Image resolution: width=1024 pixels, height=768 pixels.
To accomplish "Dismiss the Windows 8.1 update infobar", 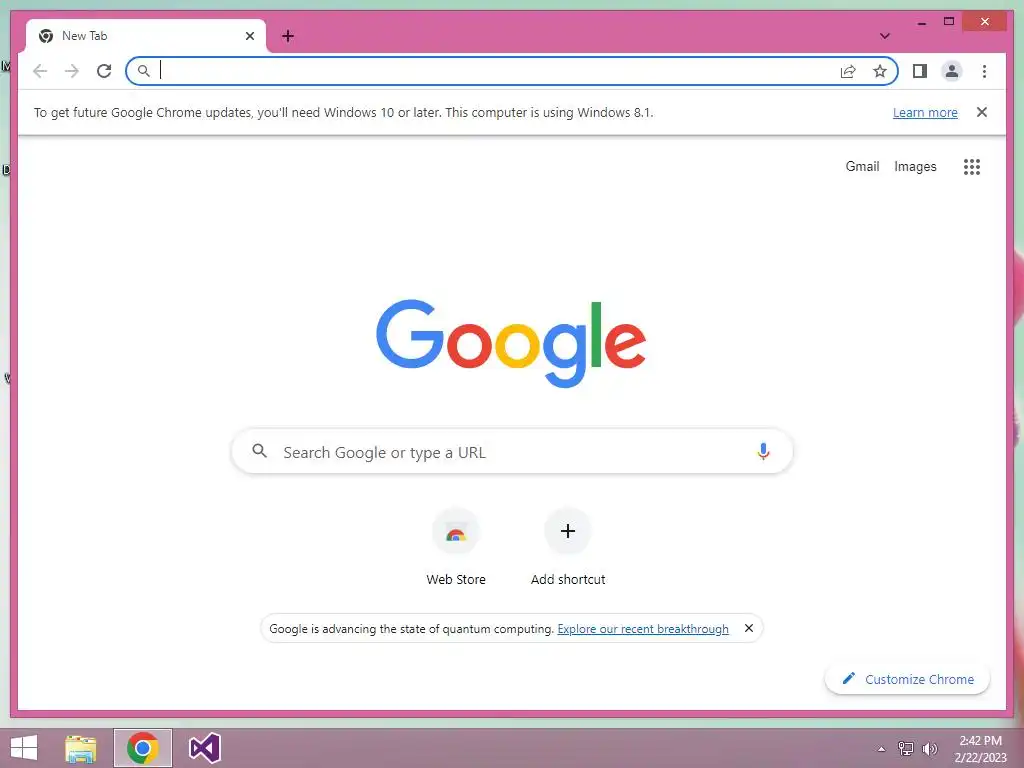I will coord(982,112).
